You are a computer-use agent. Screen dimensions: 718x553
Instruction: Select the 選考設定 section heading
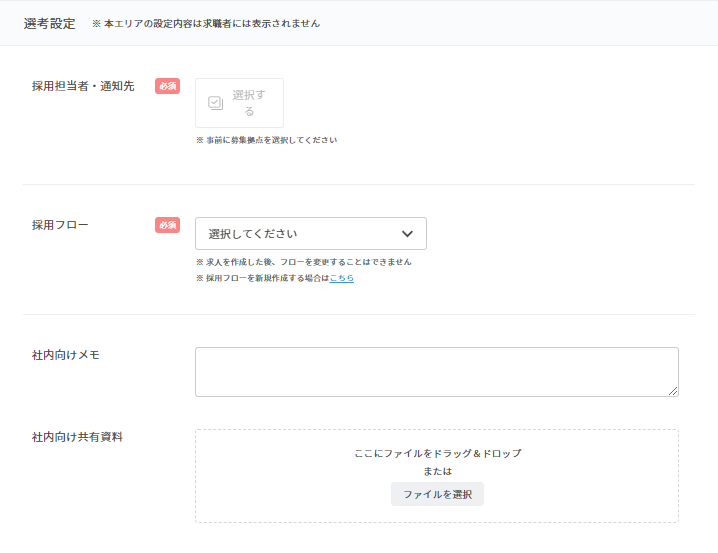pyautogui.click(x=49, y=23)
